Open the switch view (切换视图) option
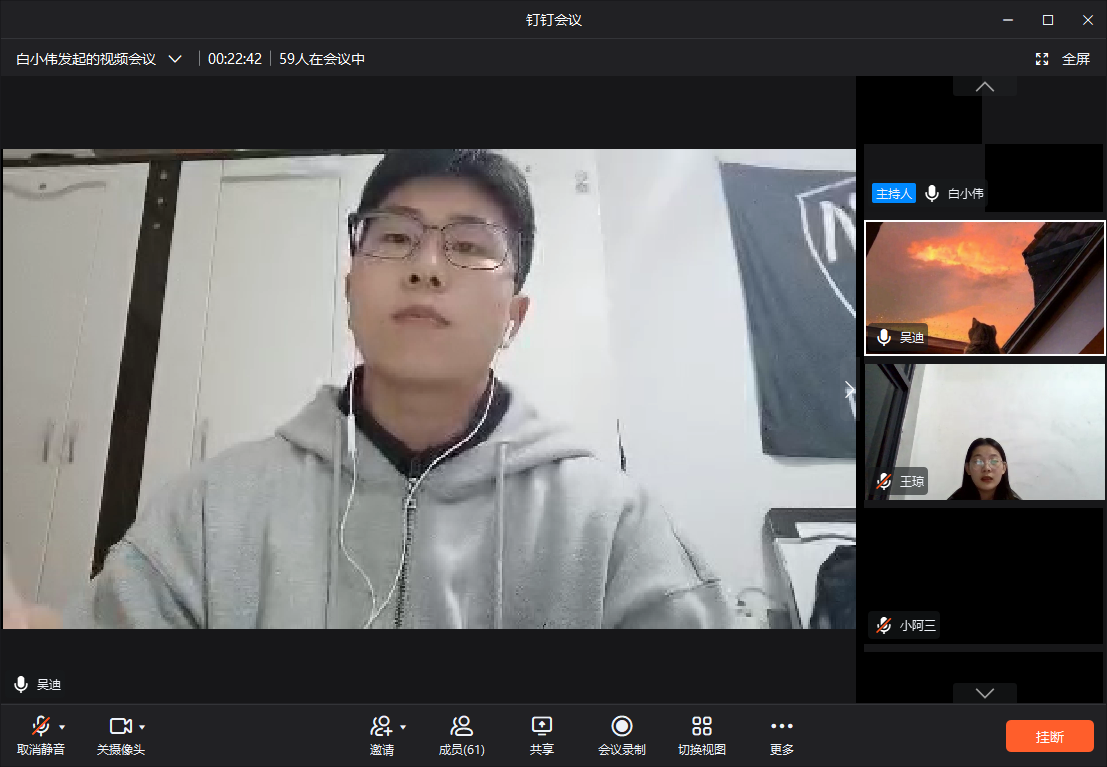1107x767 pixels. pyautogui.click(x=702, y=727)
